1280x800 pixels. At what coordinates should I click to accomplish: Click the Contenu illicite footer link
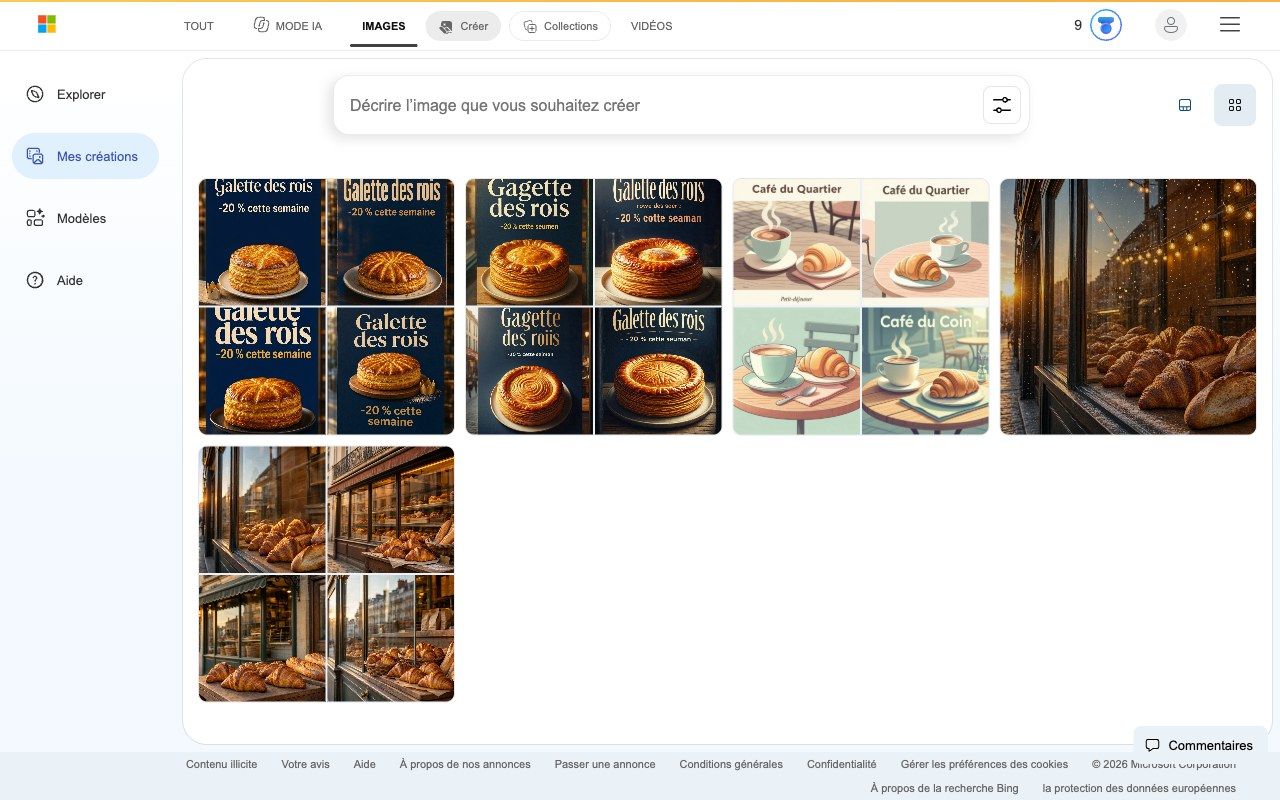click(222, 764)
